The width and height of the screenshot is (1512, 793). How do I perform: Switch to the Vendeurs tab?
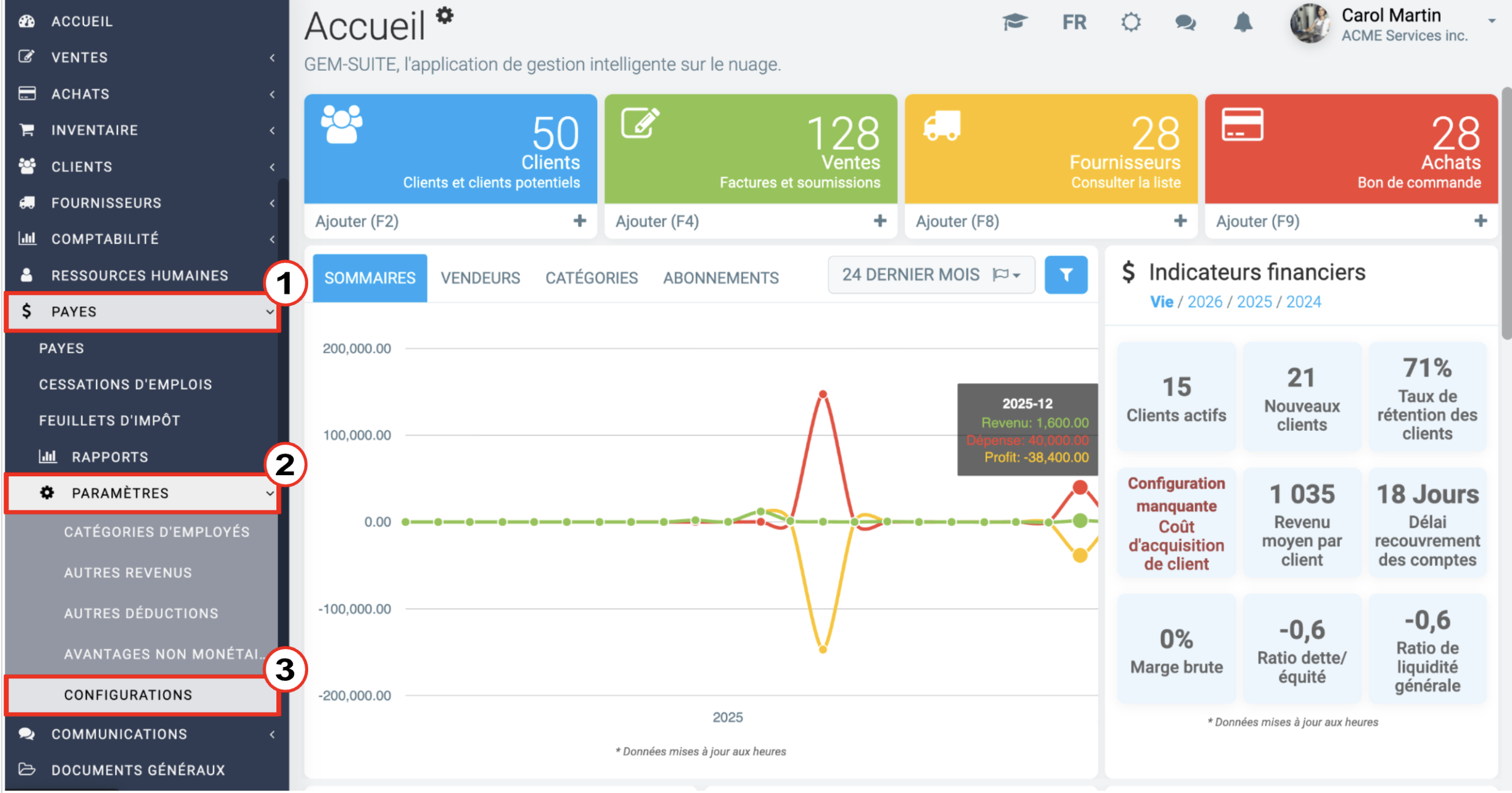[x=480, y=278]
